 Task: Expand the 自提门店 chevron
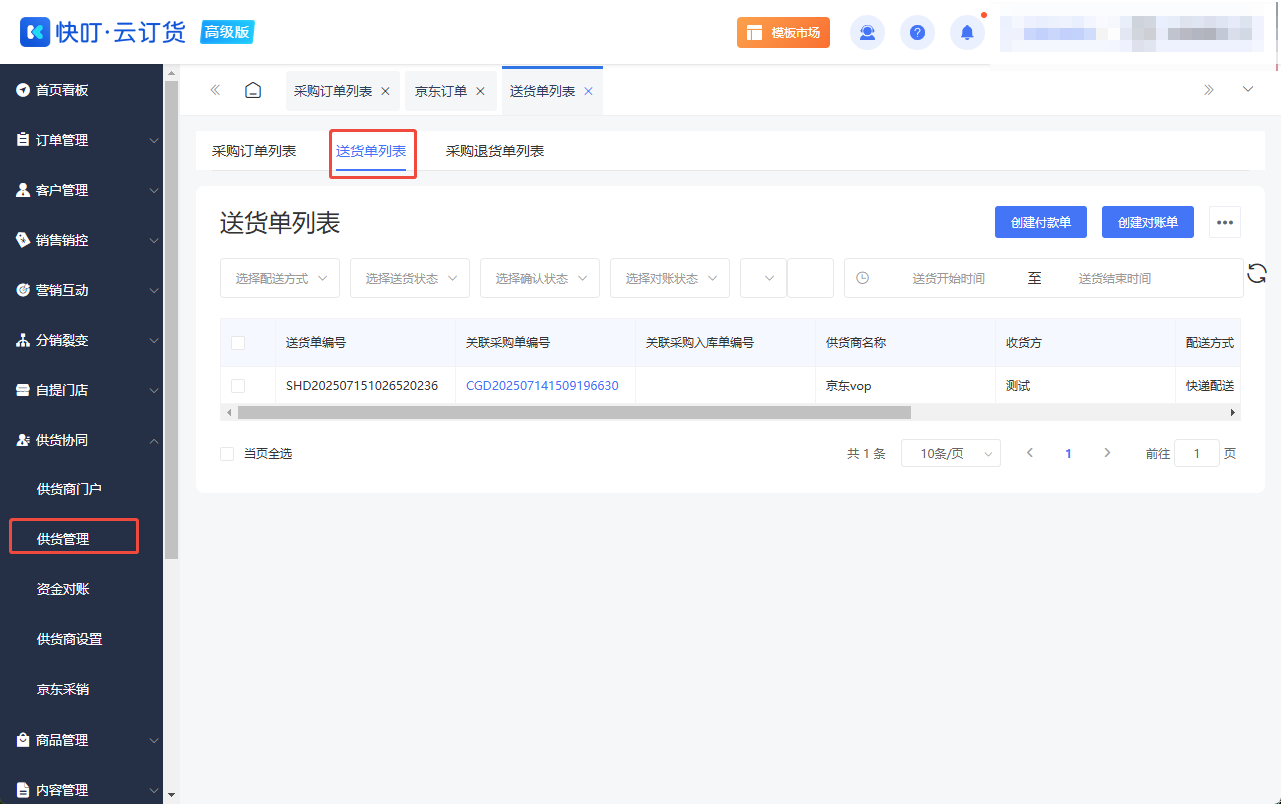(153, 391)
